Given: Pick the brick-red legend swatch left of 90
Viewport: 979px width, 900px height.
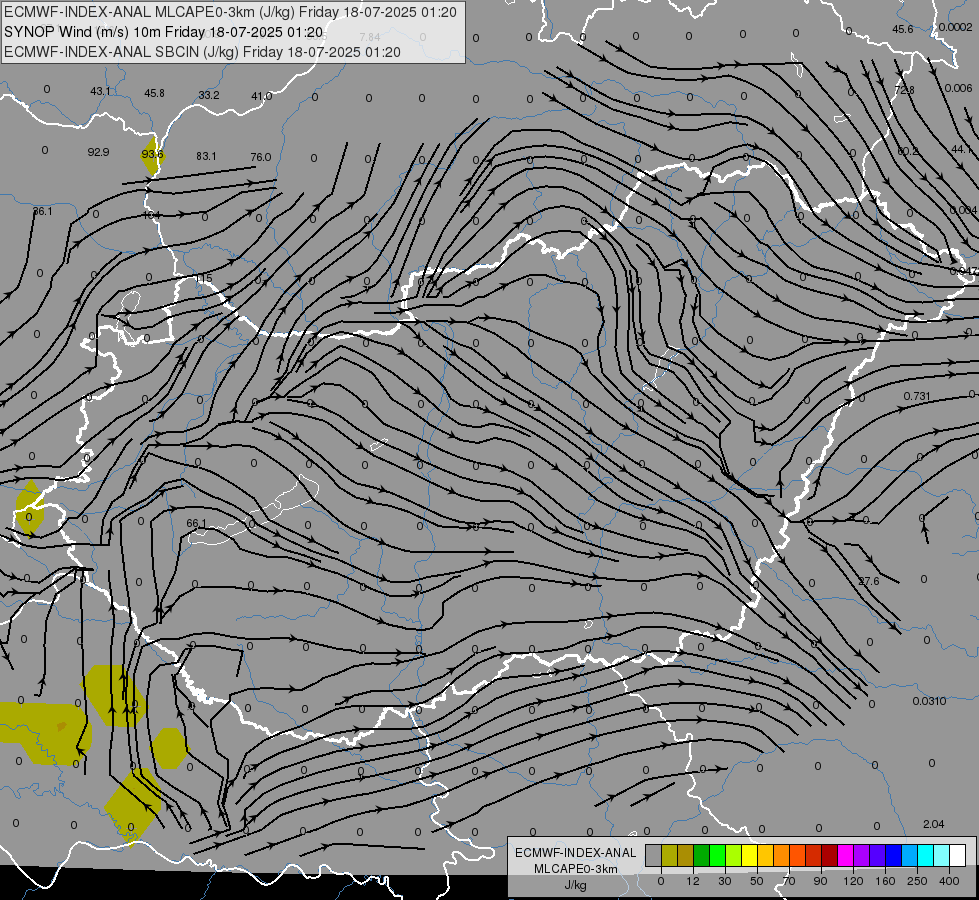Looking at the screenshot, I should coord(814,856).
